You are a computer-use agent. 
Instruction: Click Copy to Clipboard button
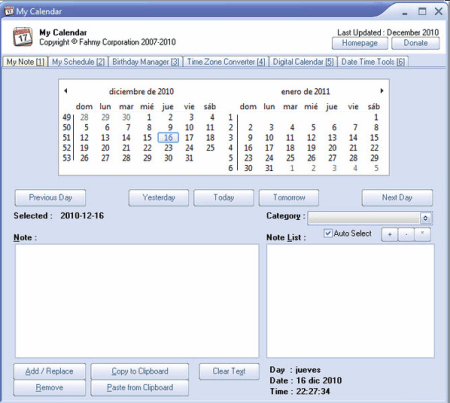click(140, 371)
